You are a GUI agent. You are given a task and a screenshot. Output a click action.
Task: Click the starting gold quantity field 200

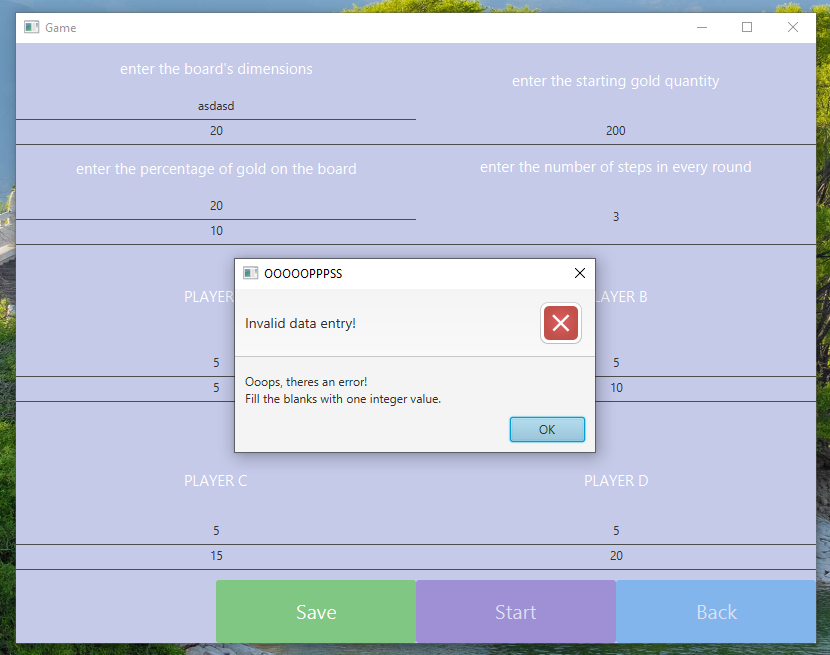click(616, 131)
